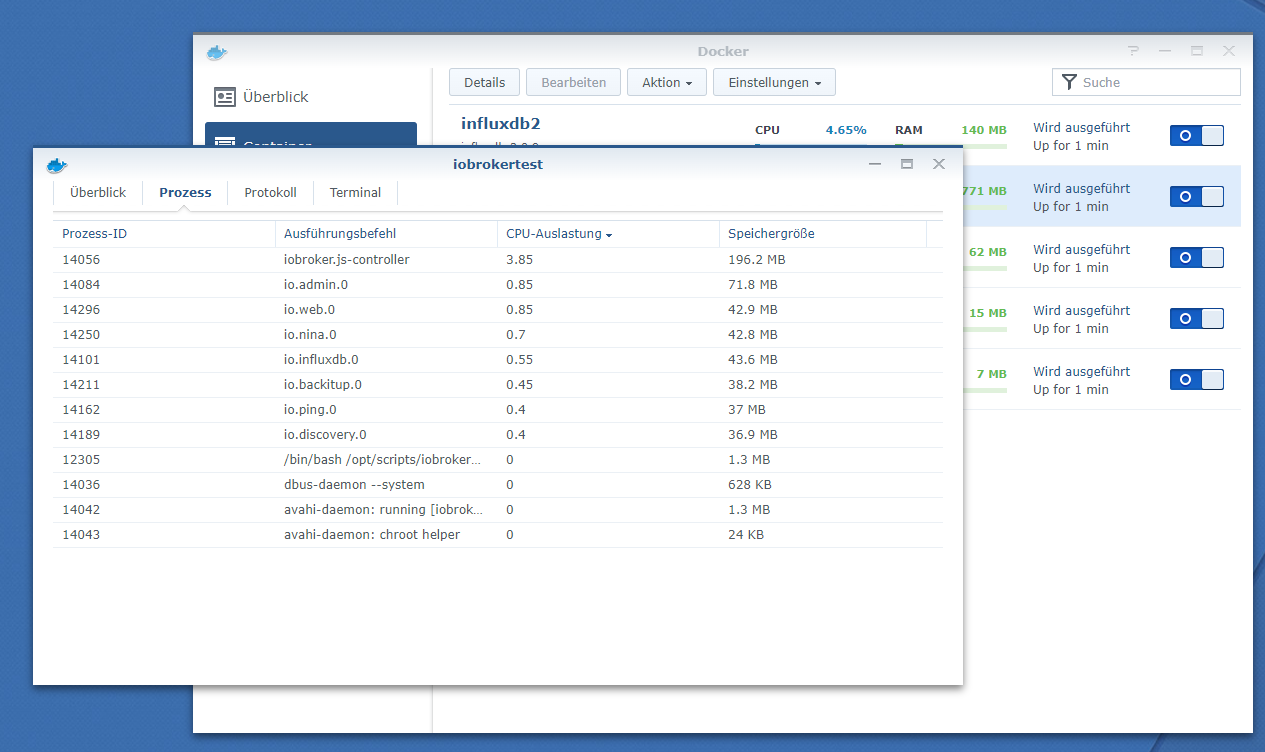Screen dimensions: 1265x752
Task: Expand the Einstellungen dropdown
Action: coord(774,82)
